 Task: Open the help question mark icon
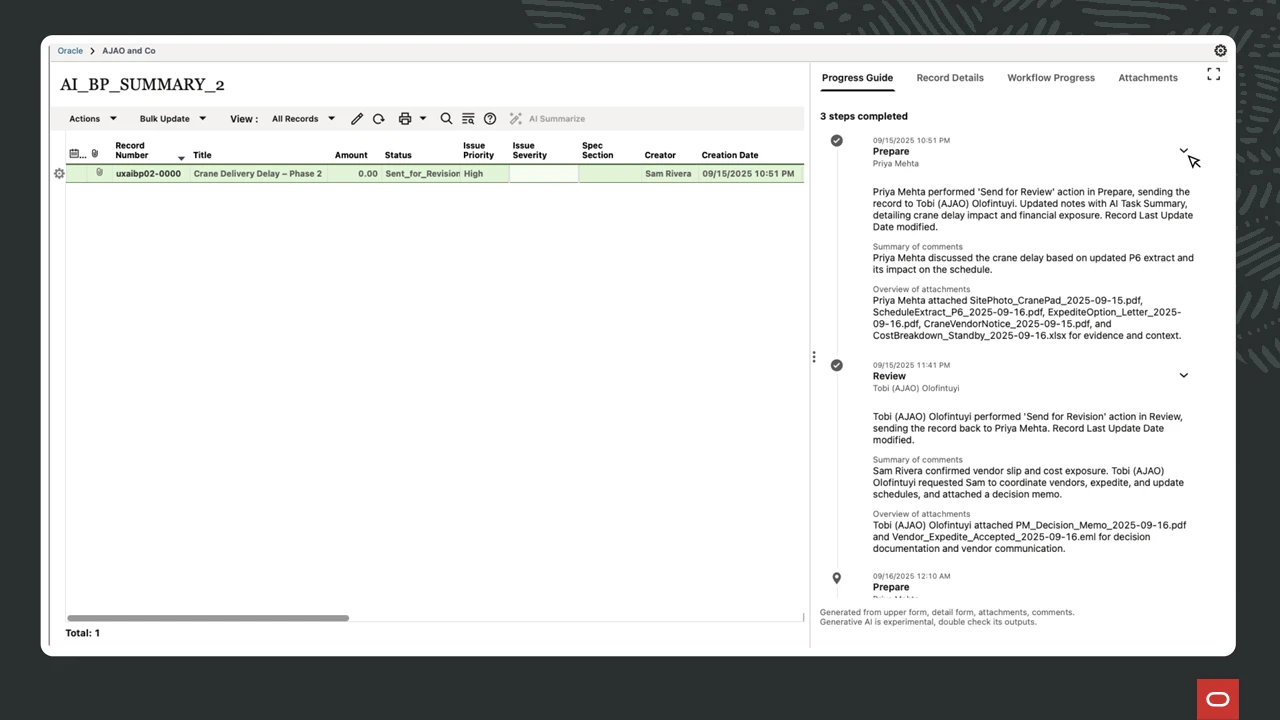tap(490, 118)
